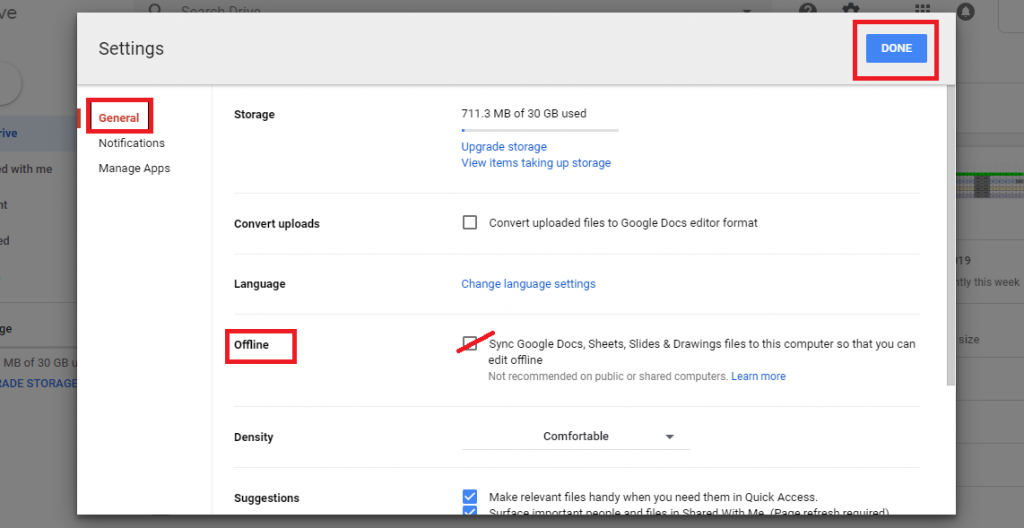Enable Convert uploaded files to Google Docs format
Image resolution: width=1024 pixels, height=528 pixels.
[470, 223]
